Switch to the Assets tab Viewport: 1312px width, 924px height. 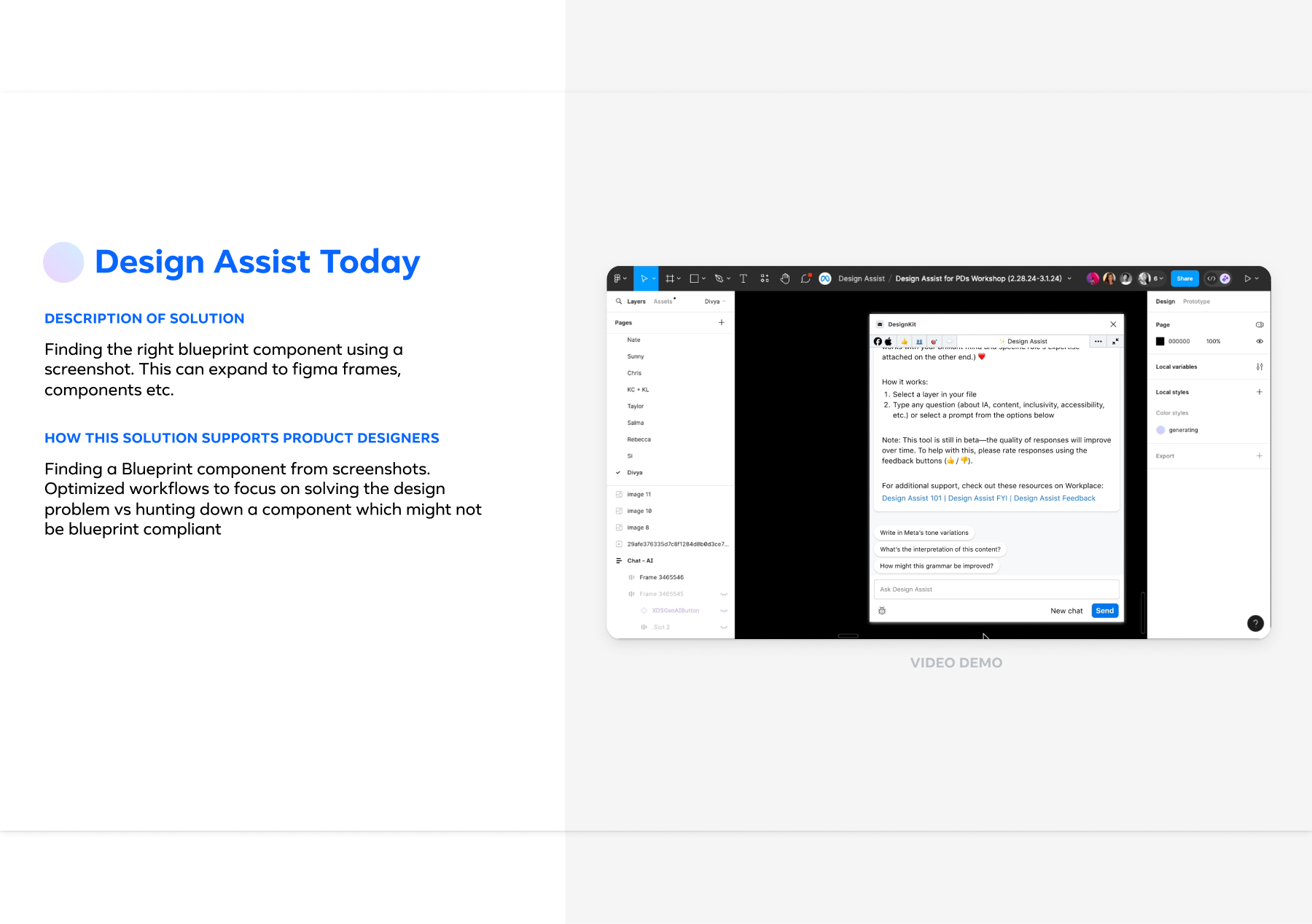coord(663,301)
